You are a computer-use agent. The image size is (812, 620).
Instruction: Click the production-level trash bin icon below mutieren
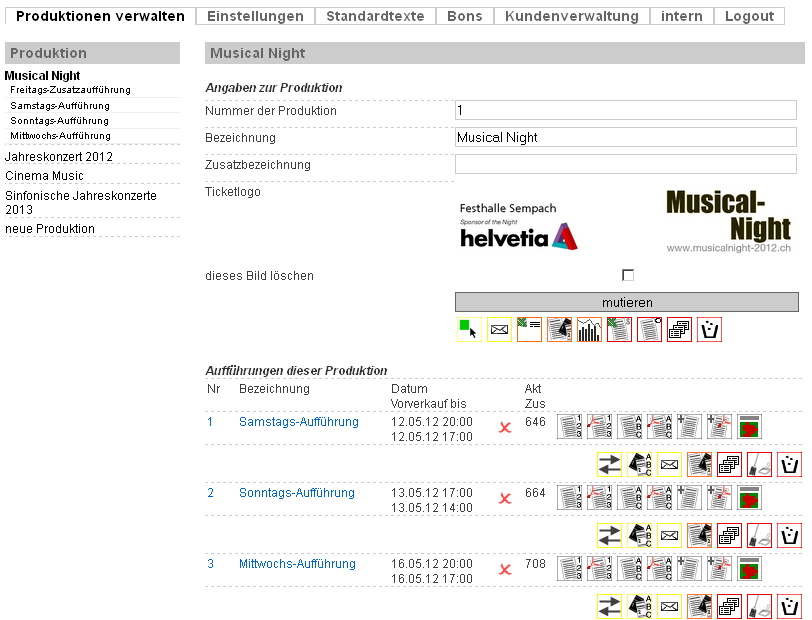tap(709, 330)
